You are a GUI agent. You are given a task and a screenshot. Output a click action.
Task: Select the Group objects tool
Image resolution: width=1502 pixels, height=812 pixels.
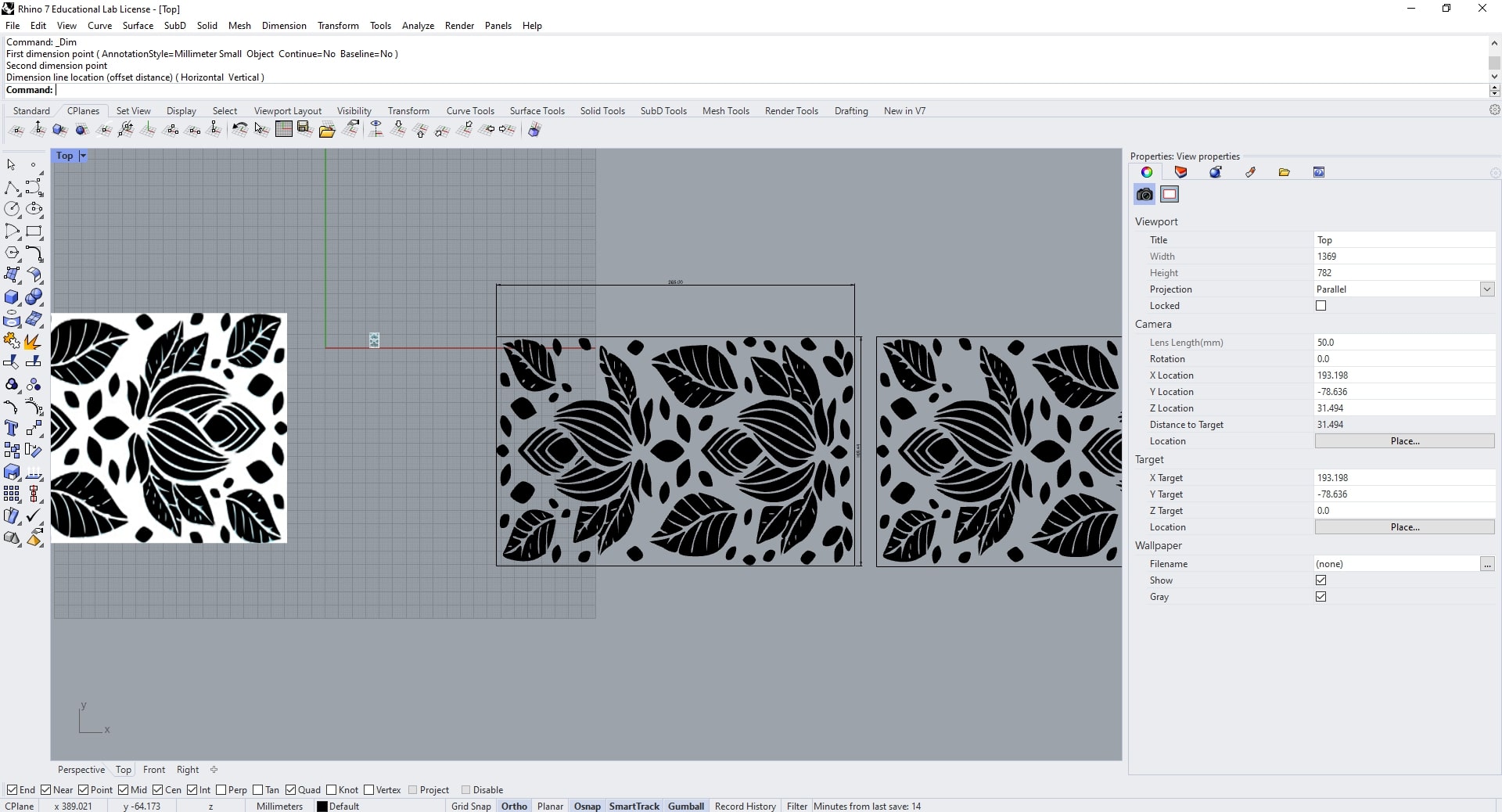point(12,385)
